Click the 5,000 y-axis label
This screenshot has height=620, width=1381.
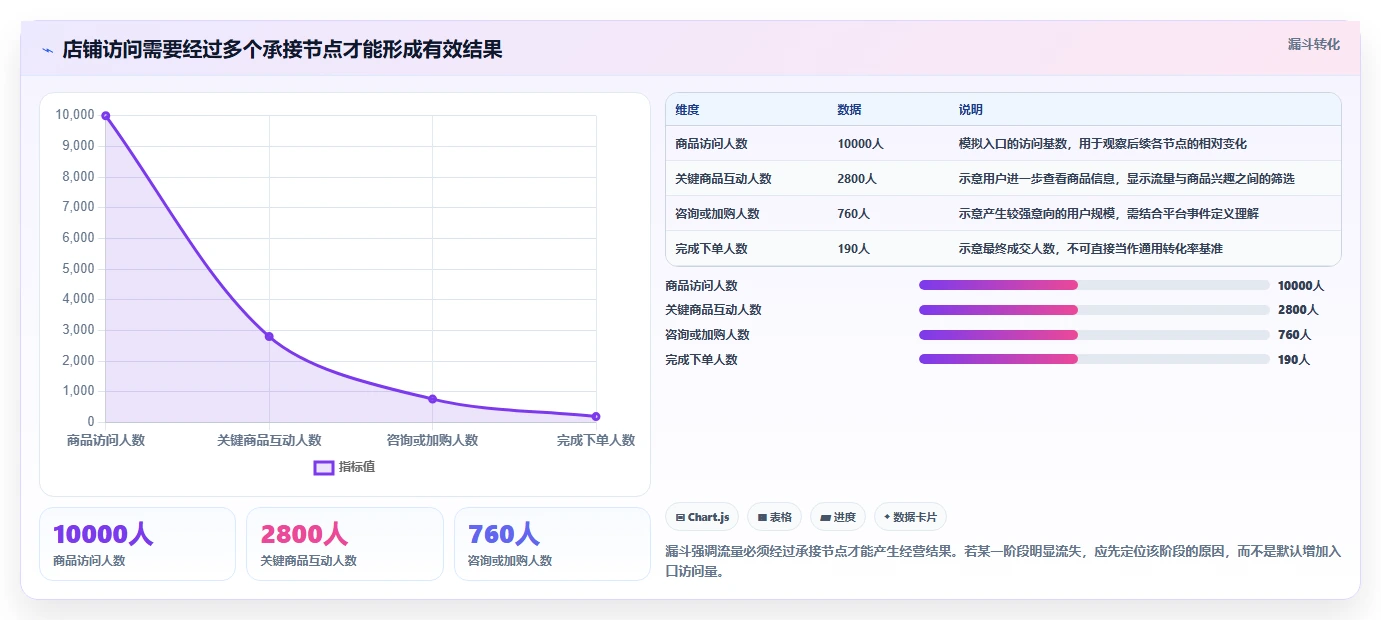(x=77, y=268)
